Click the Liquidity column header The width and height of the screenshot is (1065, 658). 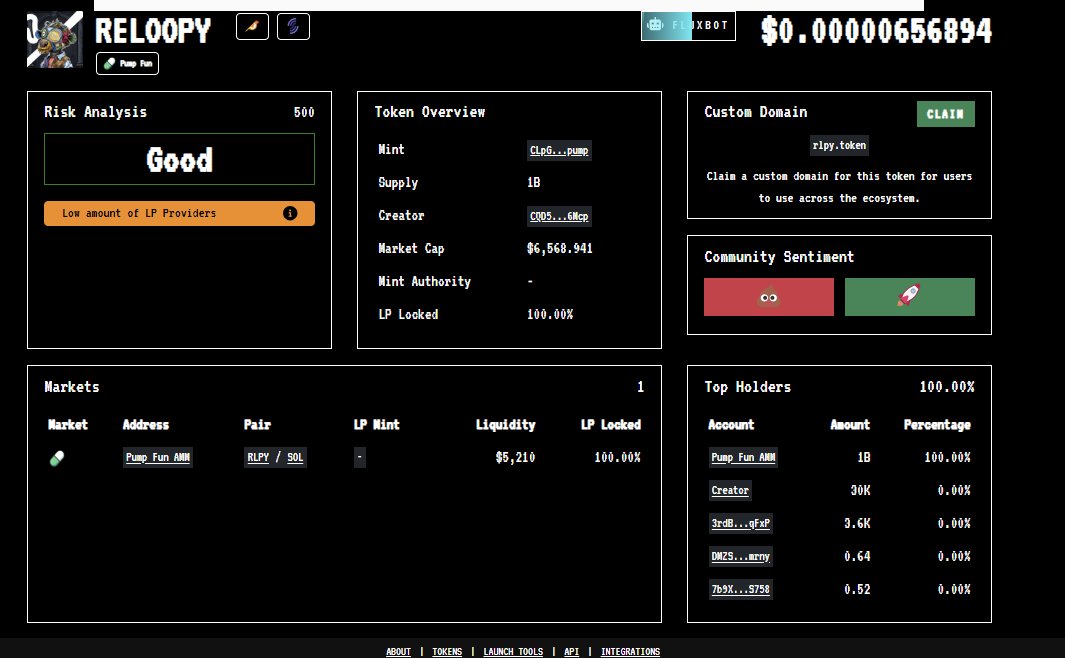click(x=505, y=425)
